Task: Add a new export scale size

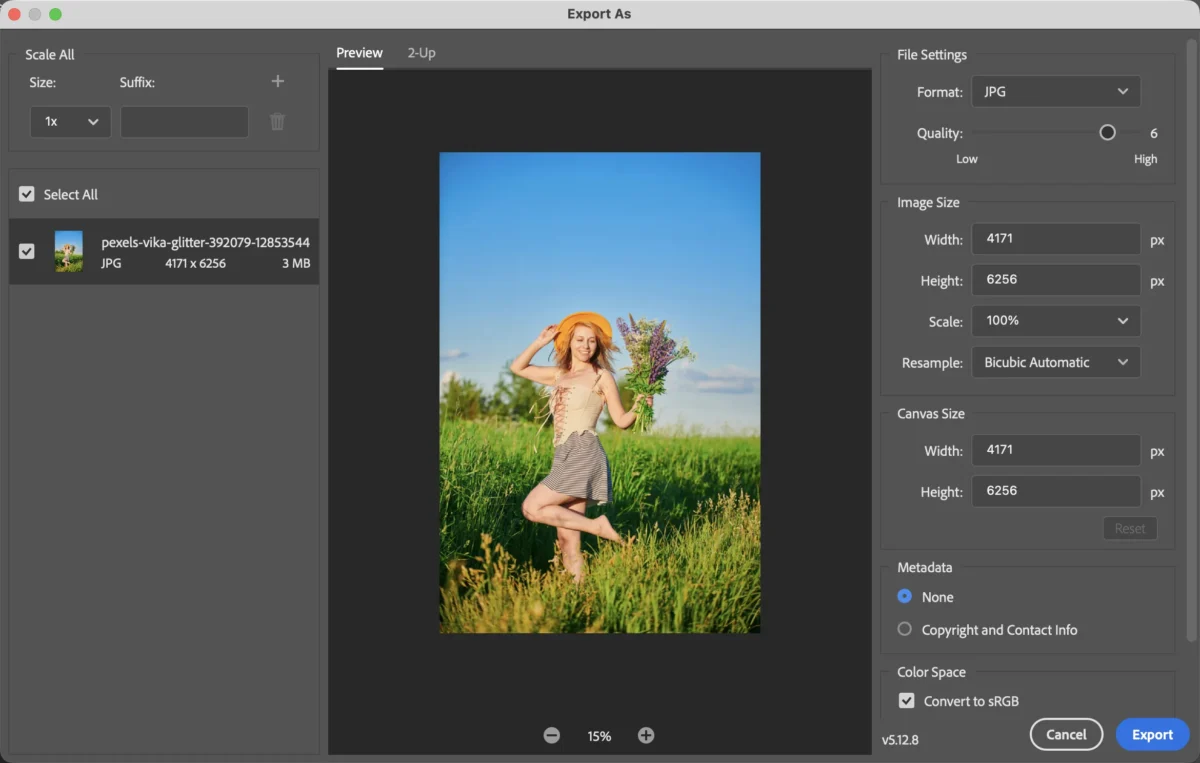Action: (x=277, y=81)
